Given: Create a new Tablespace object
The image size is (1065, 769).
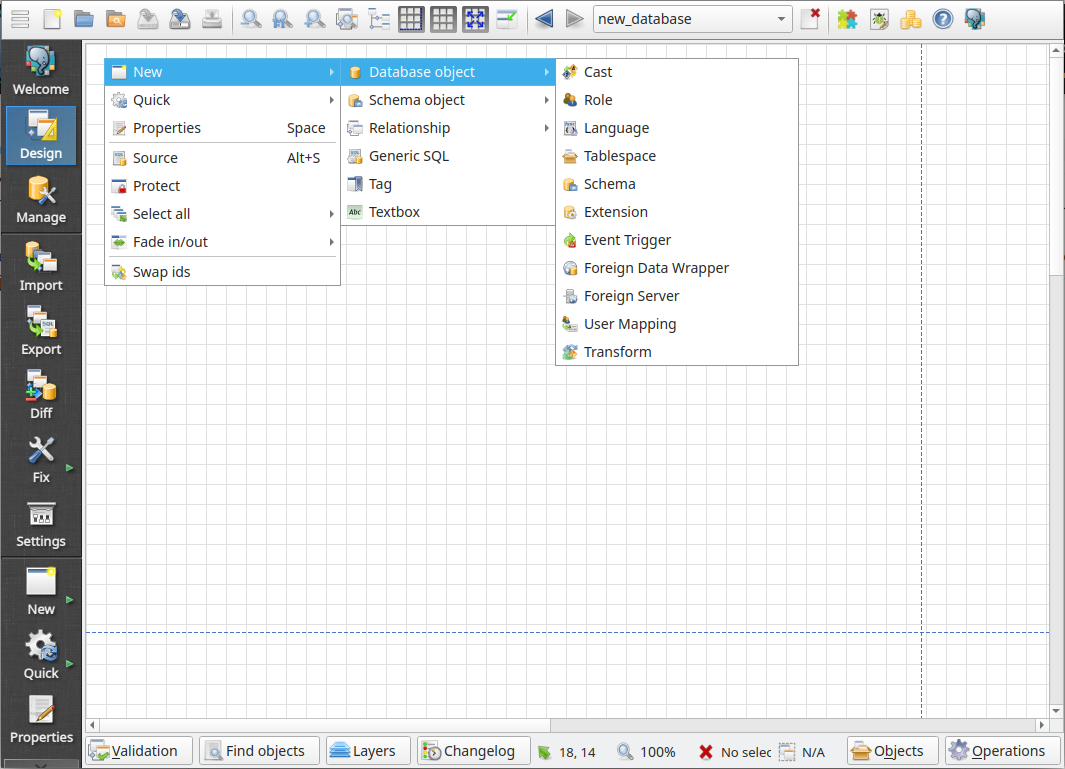Looking at the screenshot, I should click(676, 156).
